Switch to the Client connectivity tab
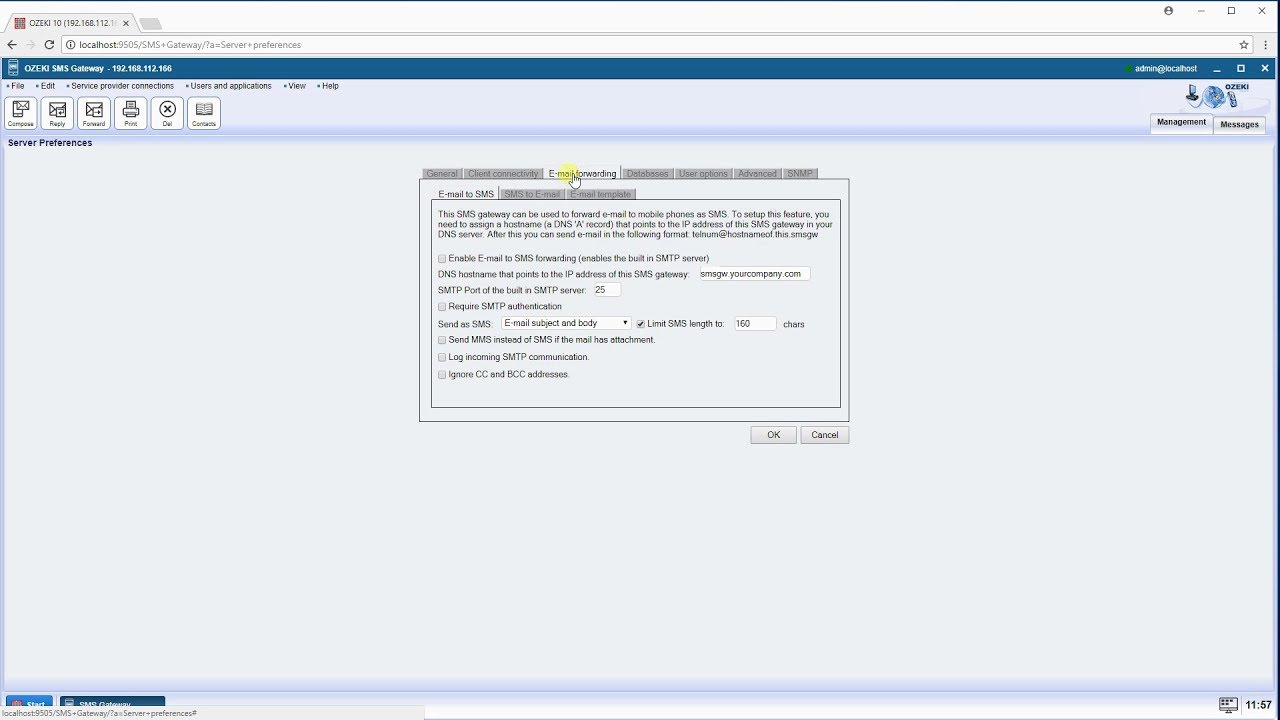The width and height of the screenshot is (1280, 720). coord(503,174)
